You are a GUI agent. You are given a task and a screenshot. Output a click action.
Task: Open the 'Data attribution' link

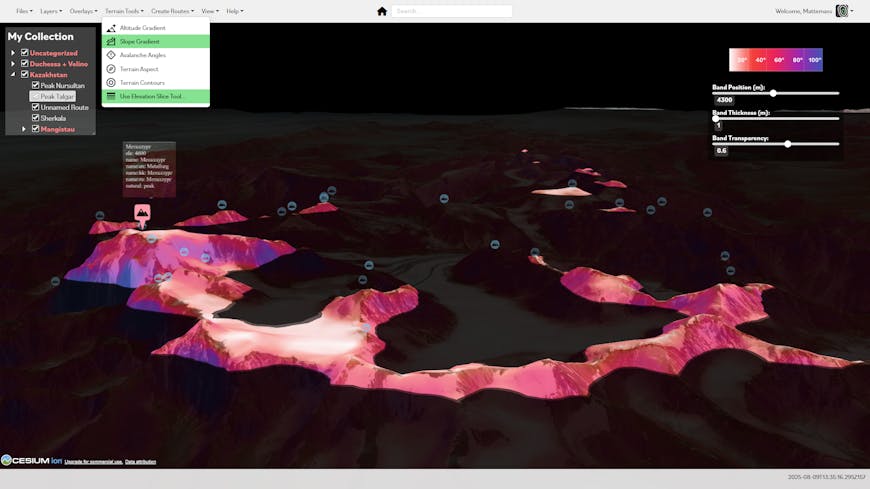140,462
